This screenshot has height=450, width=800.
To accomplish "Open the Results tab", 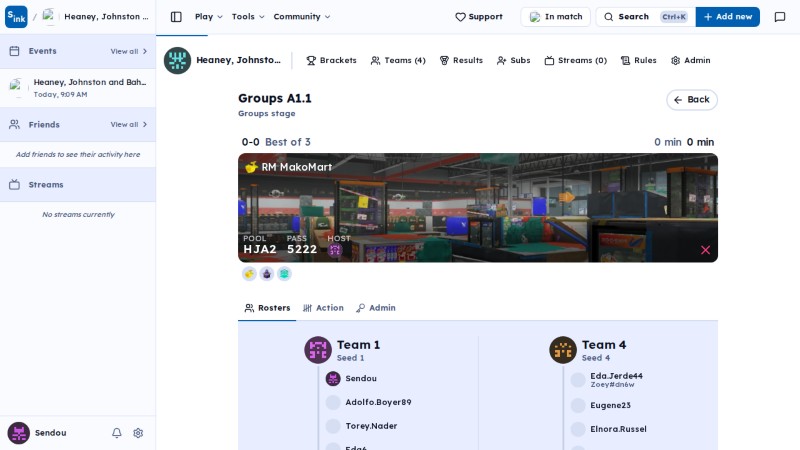I will pos(461,60).
